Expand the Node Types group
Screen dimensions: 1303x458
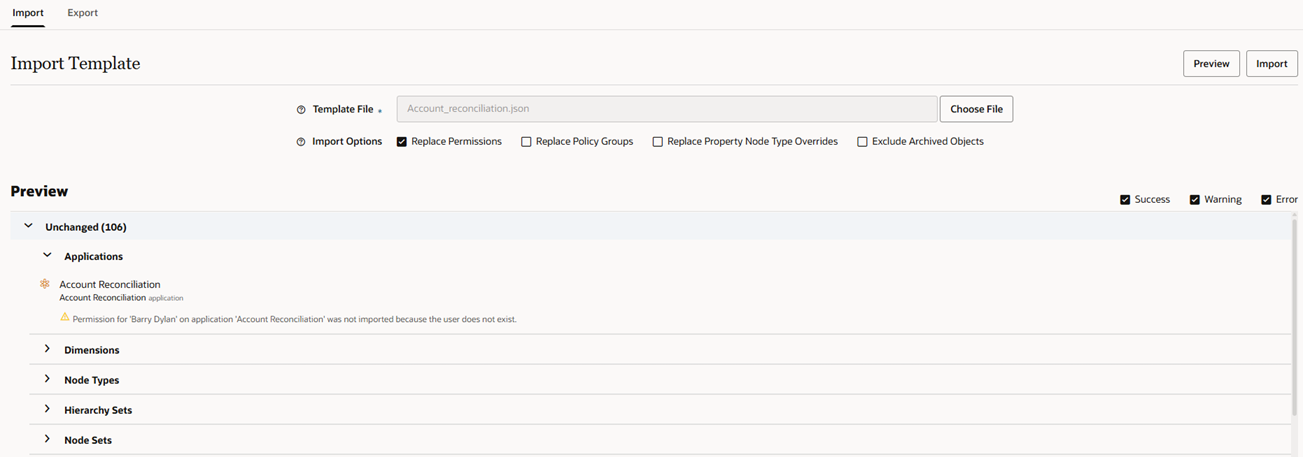point(47,379)
